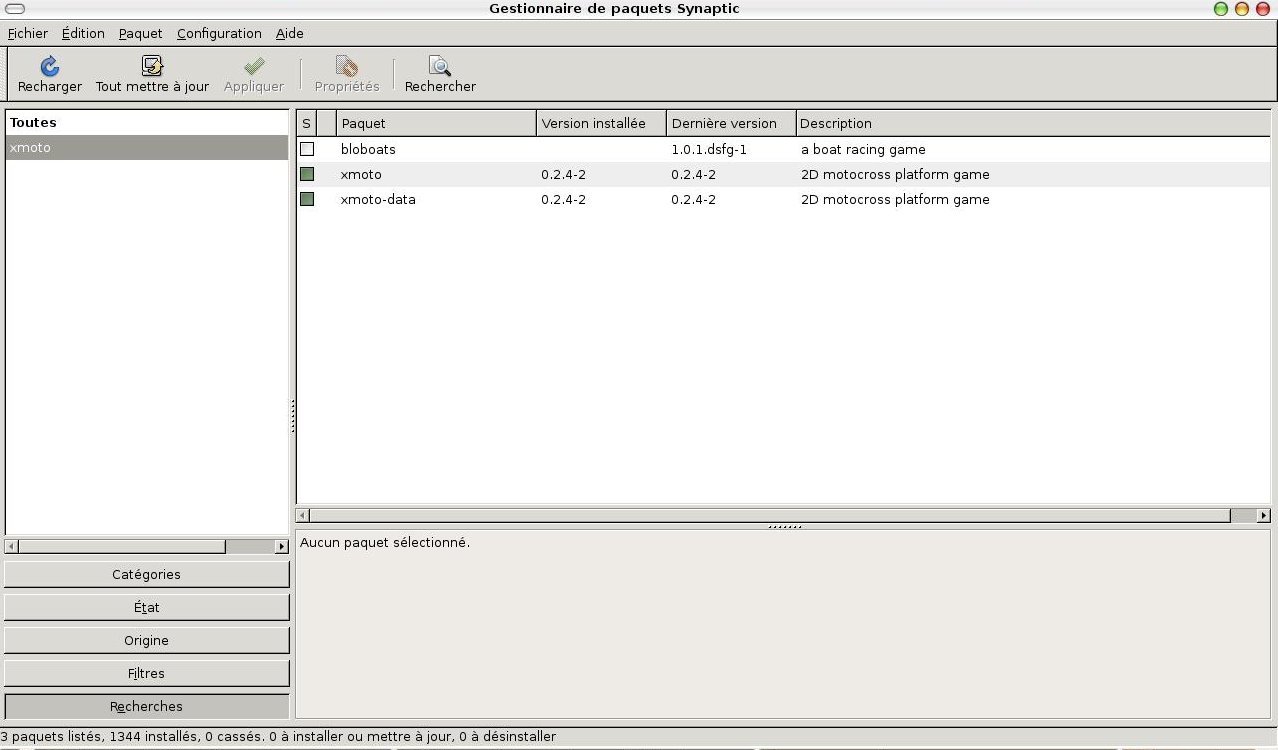Viewport: 1278px width, 750px height.
Task: Click the Propriétés toolbar icon
Action: tap(347, 66)
